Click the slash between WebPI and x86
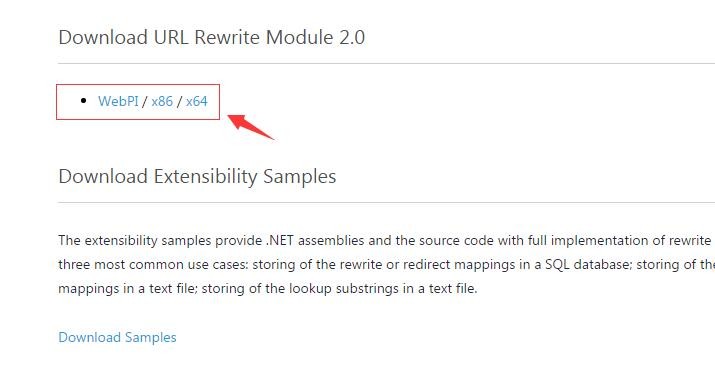 tap(145, 101)
